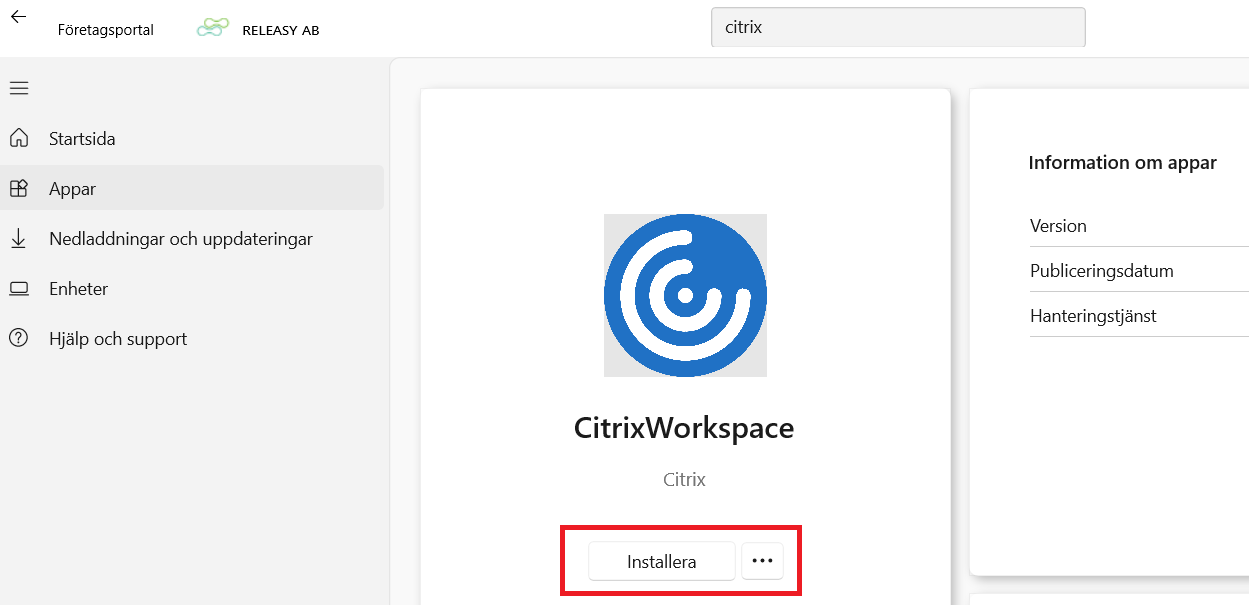This screenshot has width=1249, height=605.
Task: Click the Företagsportal title text
Action: click(106, 30)
